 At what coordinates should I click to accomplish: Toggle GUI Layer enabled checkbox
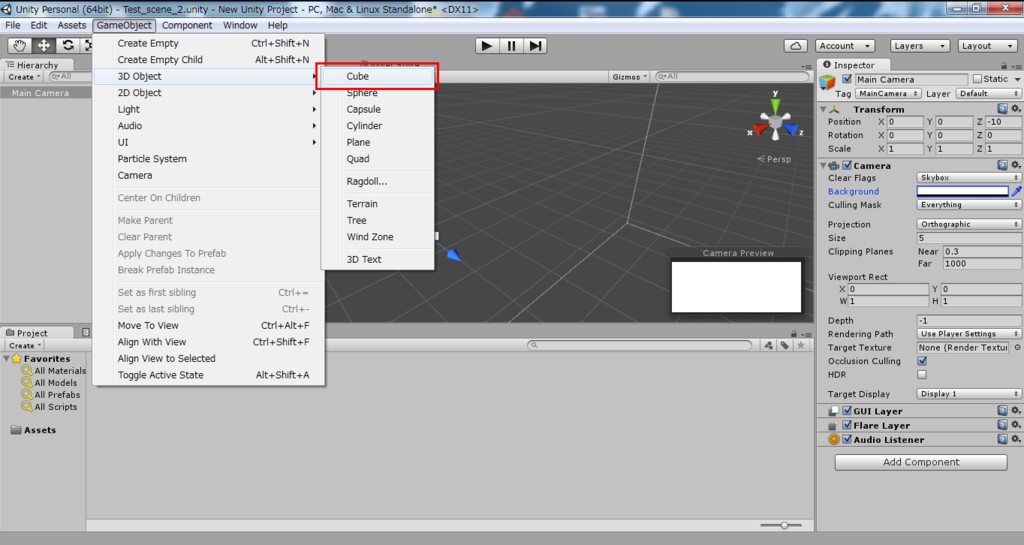(847, 411)
